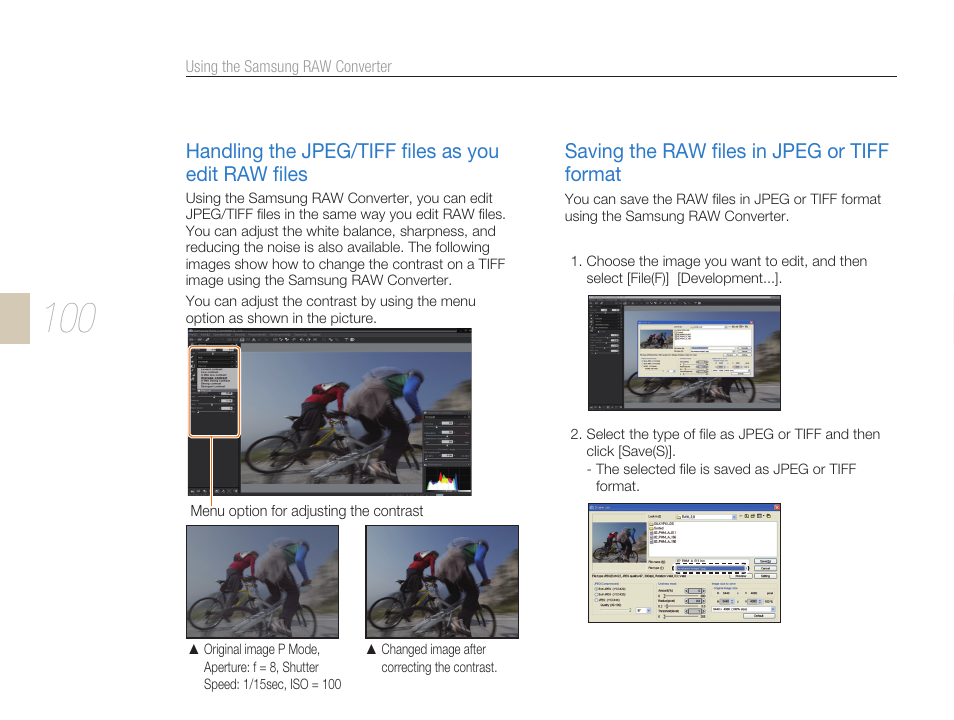Click the Default button in the large Save dialog
954x720 pixels.
point(759,616)
